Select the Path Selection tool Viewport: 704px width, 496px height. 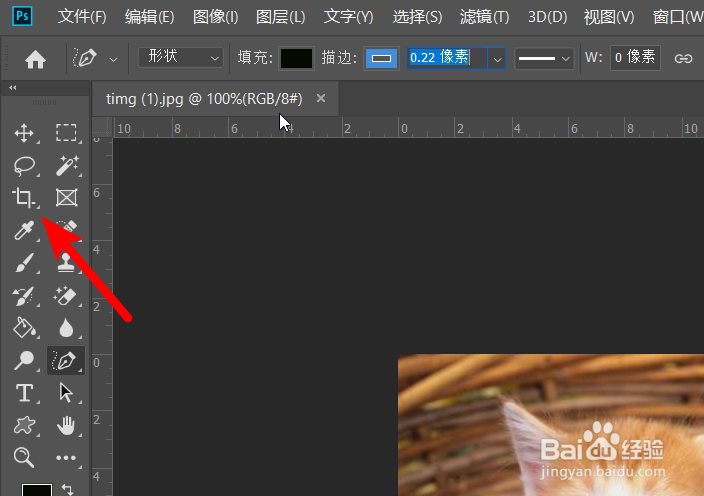click(x=66, y=393)
